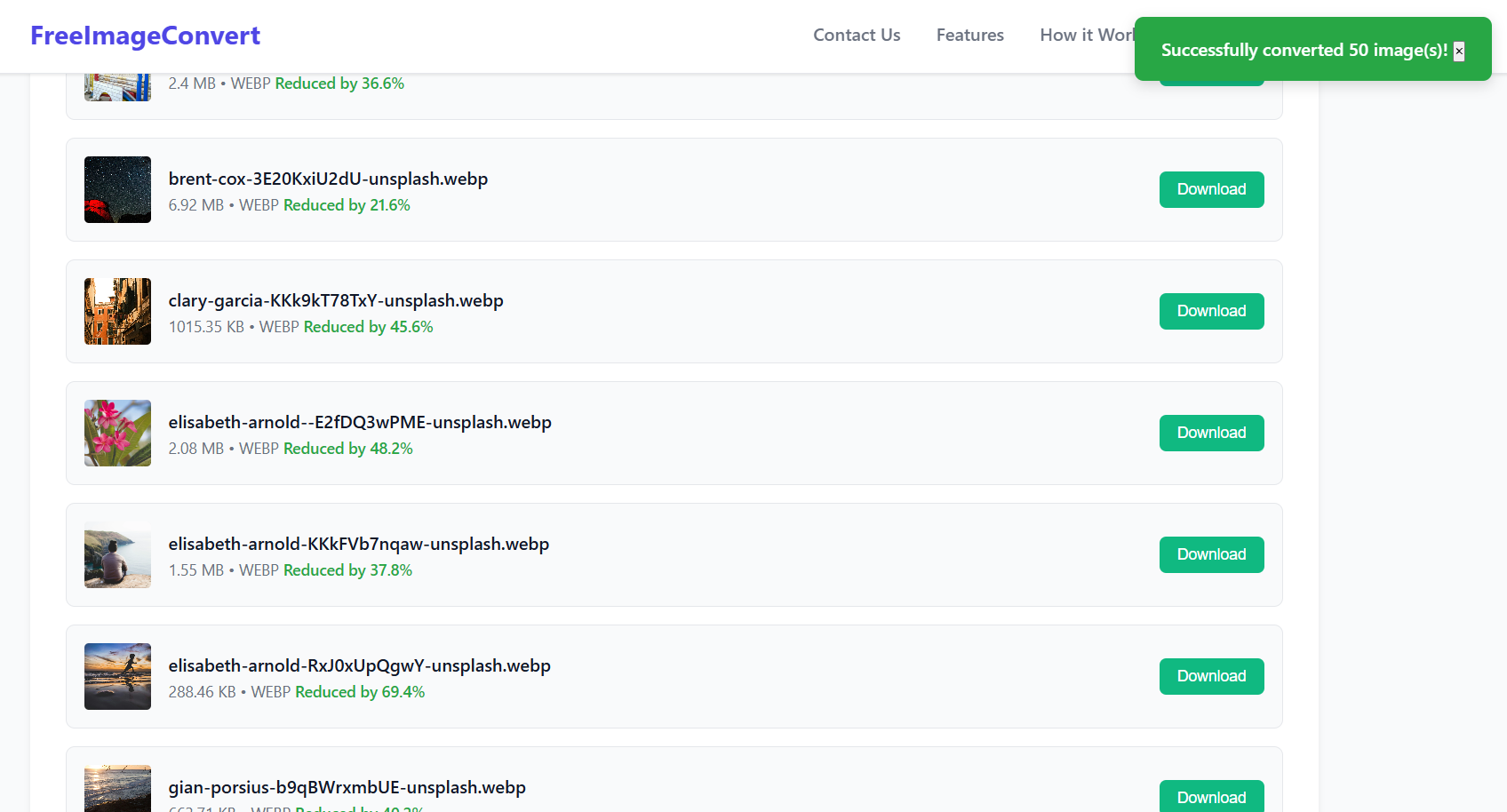Screen dimensions: 1507x812
Task: Click the 'Reduced by 48.2%' label
Action: (x=348, y=449)
